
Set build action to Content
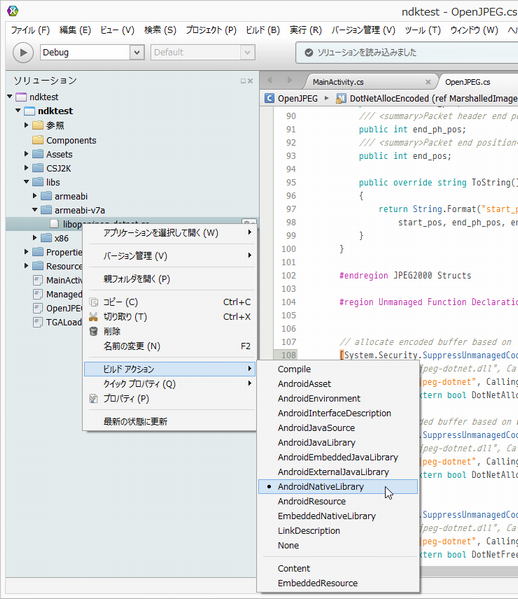[x=338, y=568]
